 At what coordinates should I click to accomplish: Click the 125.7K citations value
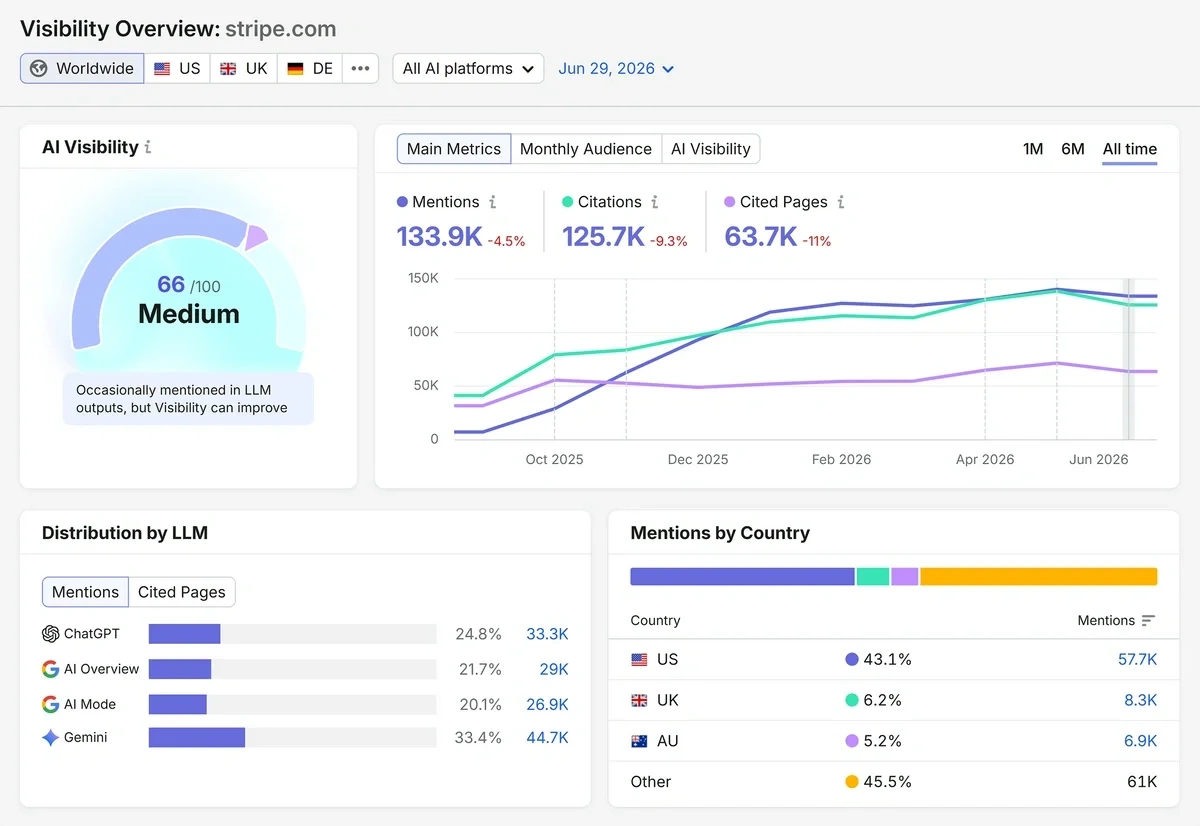[603, 237]
